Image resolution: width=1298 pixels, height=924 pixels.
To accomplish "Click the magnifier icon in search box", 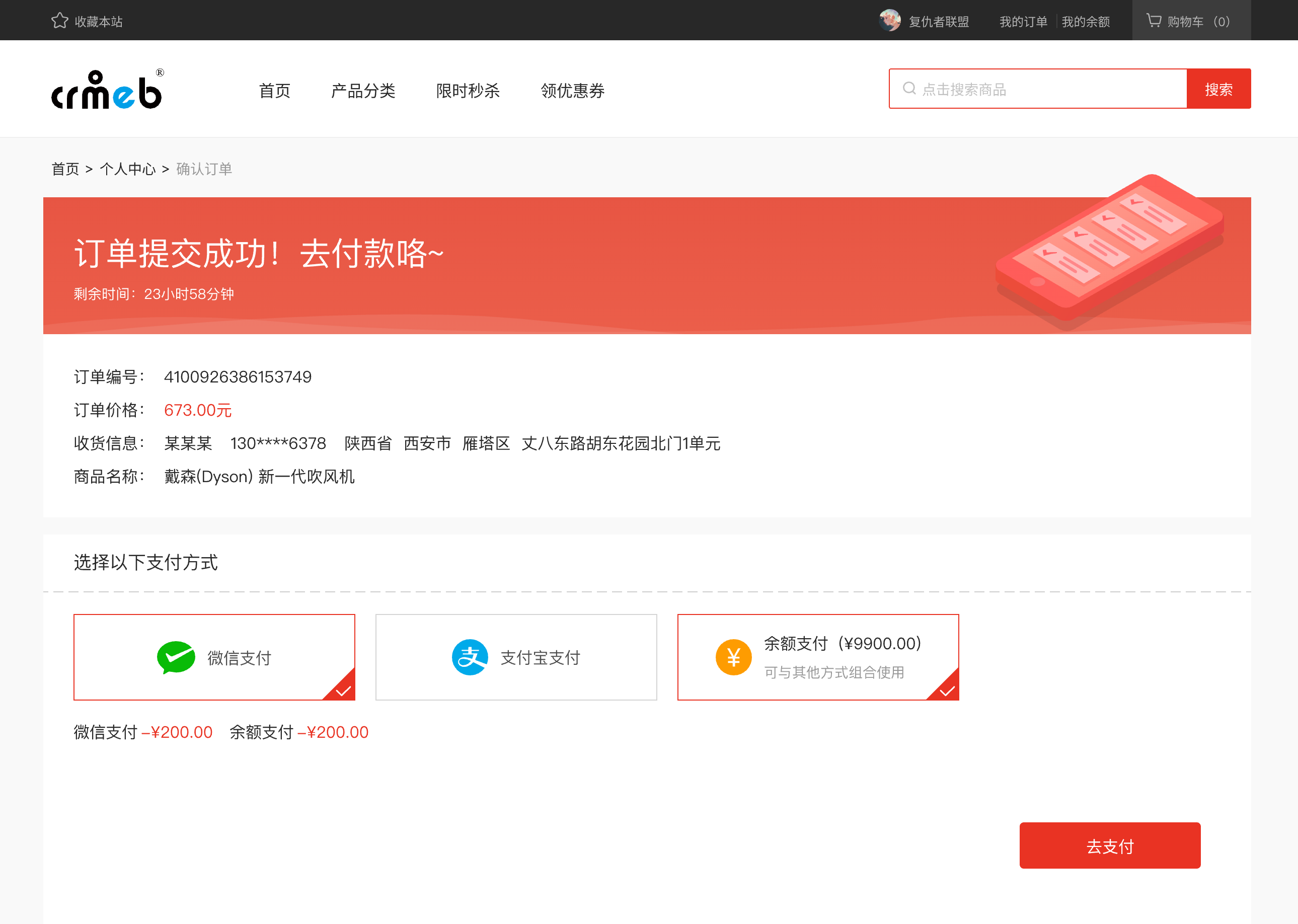I will pyautogui.click(x=909, y=88).
